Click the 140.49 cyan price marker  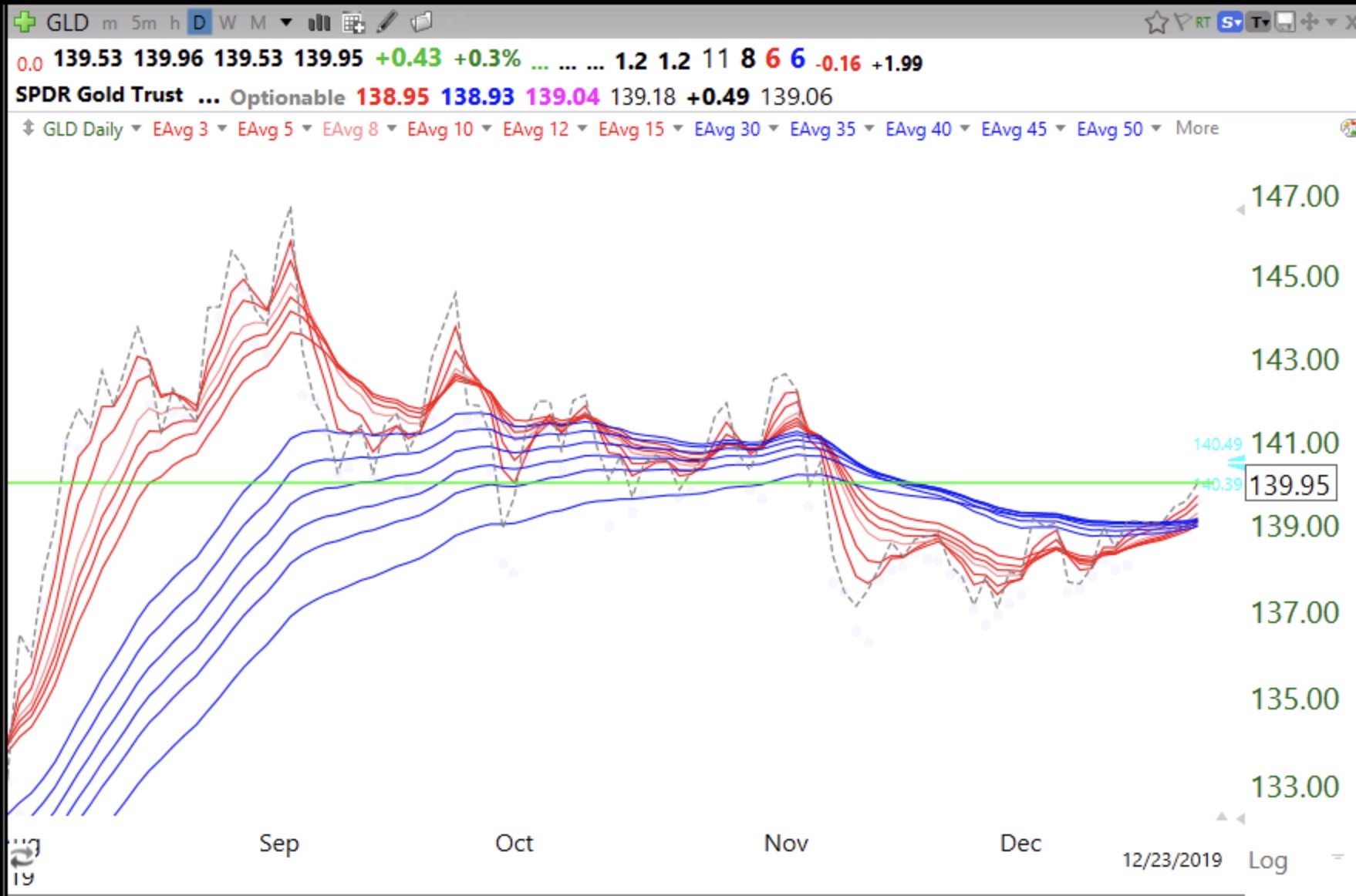[x=1218, y=444]
